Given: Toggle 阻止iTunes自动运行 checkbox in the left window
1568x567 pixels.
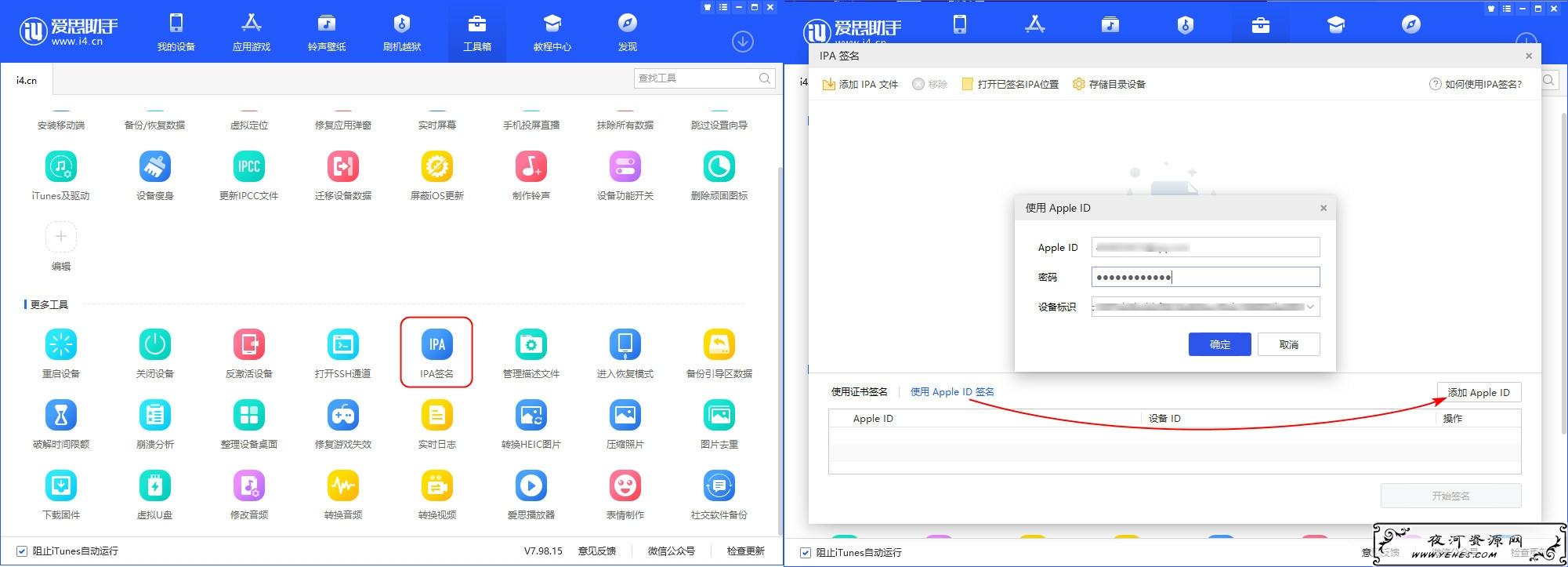Looking at the screenshot, I should click(x=22, y=551).
